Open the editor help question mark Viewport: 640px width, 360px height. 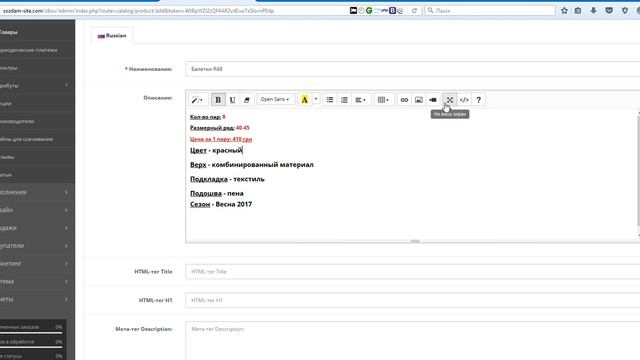(x=478, y=100)
